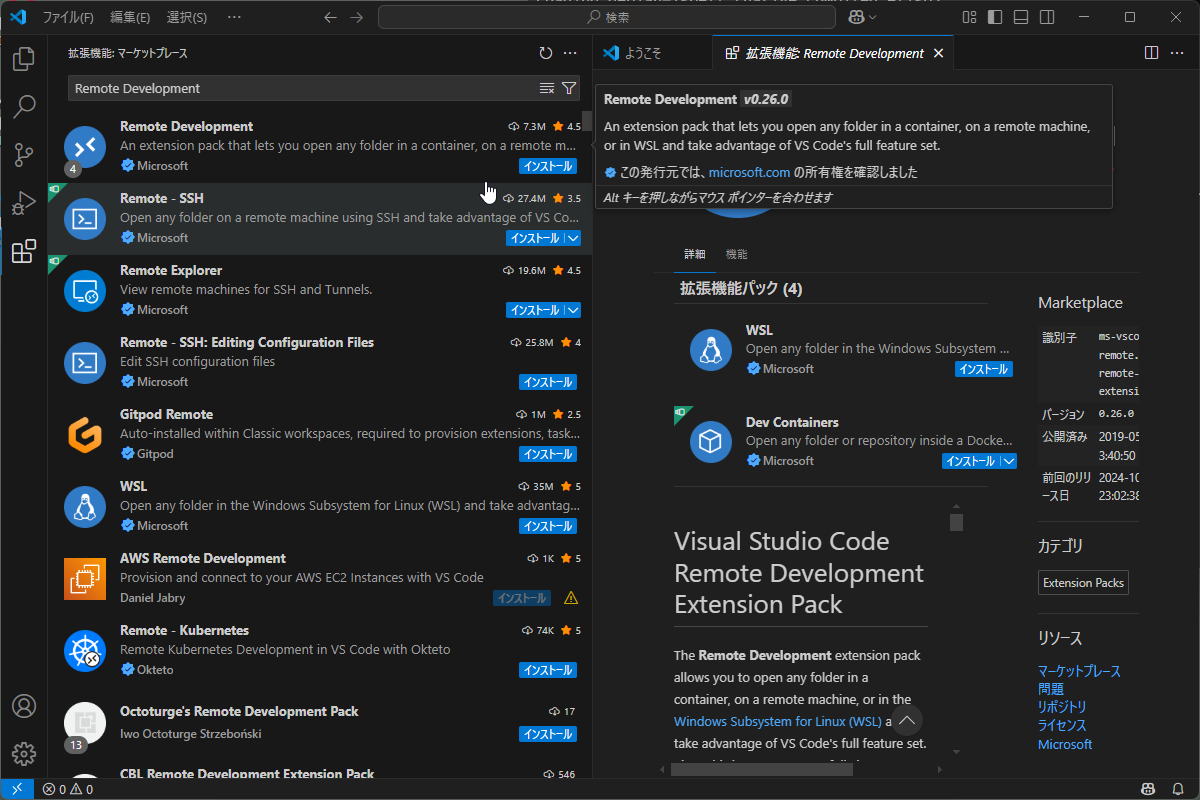
Task: Clear the extension search results
Action: pos(547,88)
